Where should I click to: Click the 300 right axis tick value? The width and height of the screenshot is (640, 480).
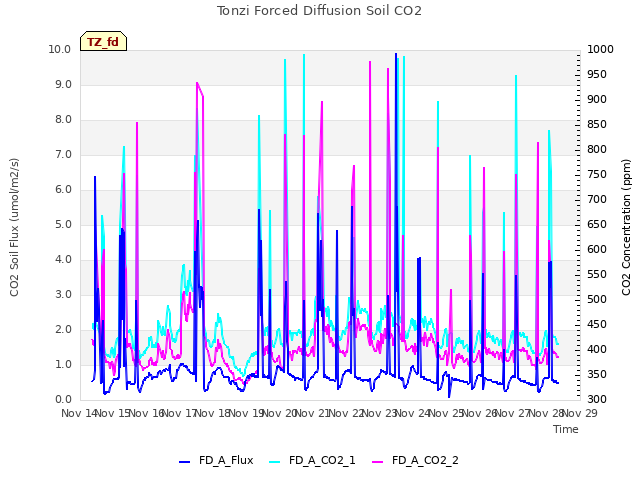tap(597, 399)
